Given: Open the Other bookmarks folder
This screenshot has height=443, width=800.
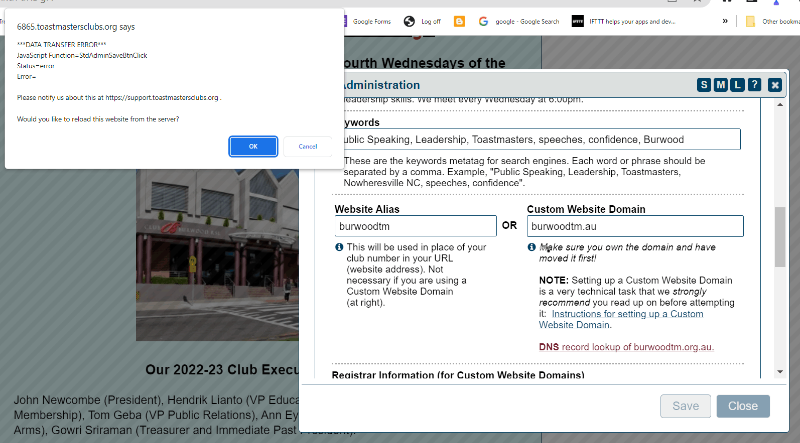Looking at the screenshot, I should (772, 21).
